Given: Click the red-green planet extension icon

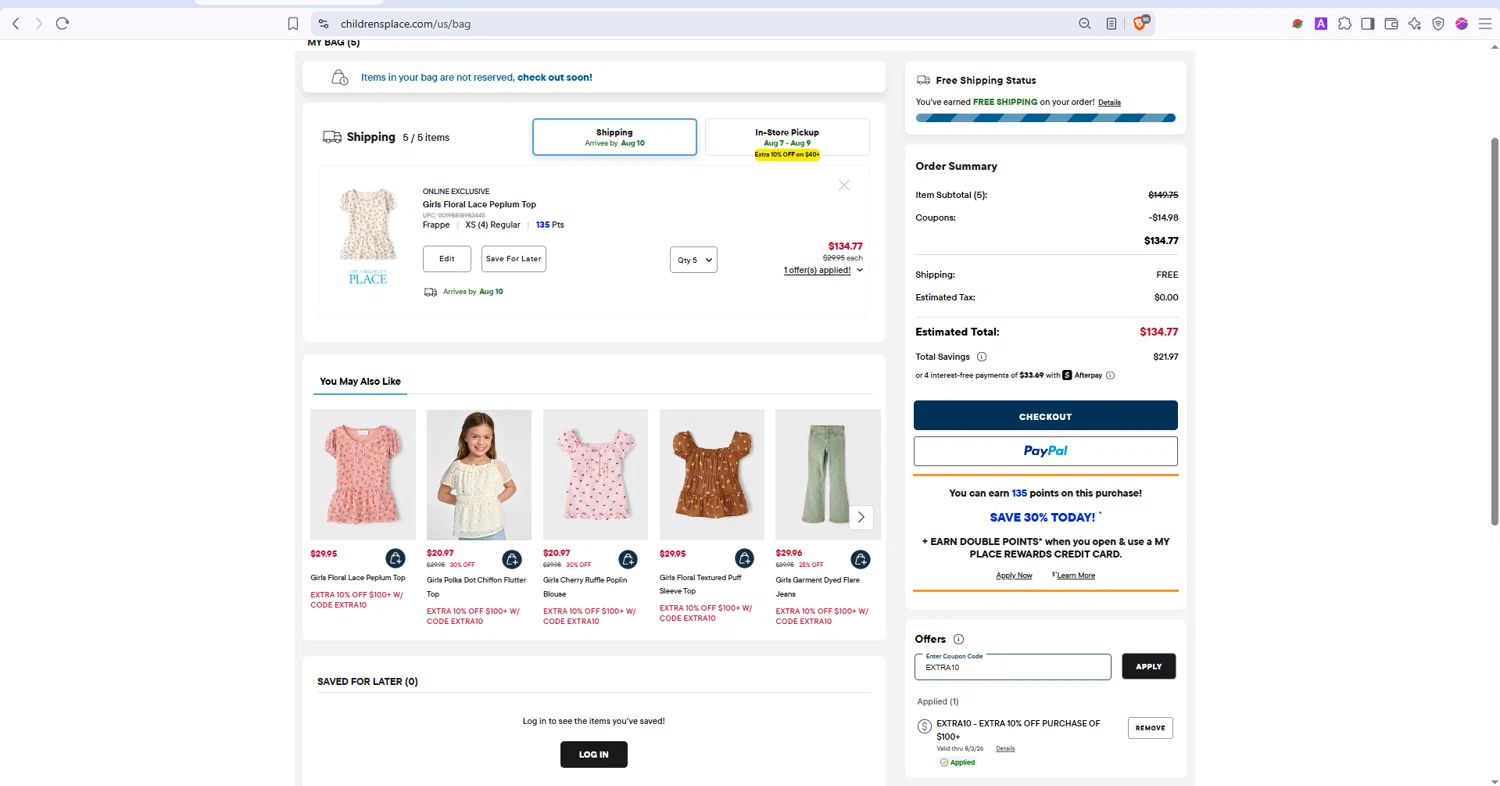Looking at the screenshot, I should coord(1297,23).
